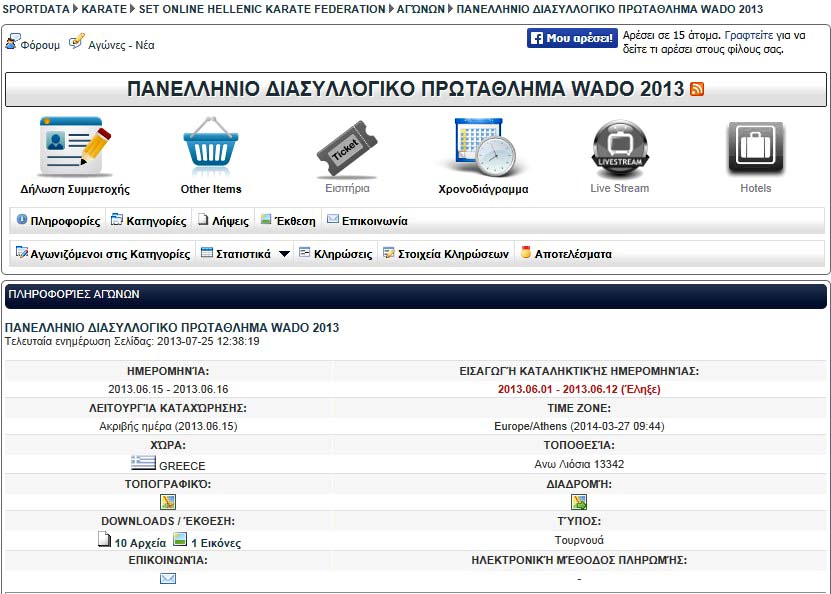The width and height of the screenshot is (831, 594).
Task: Open Αγωνιζόμενοι στις Κατηγορίες menu item
Action: [x=102, y=254]
